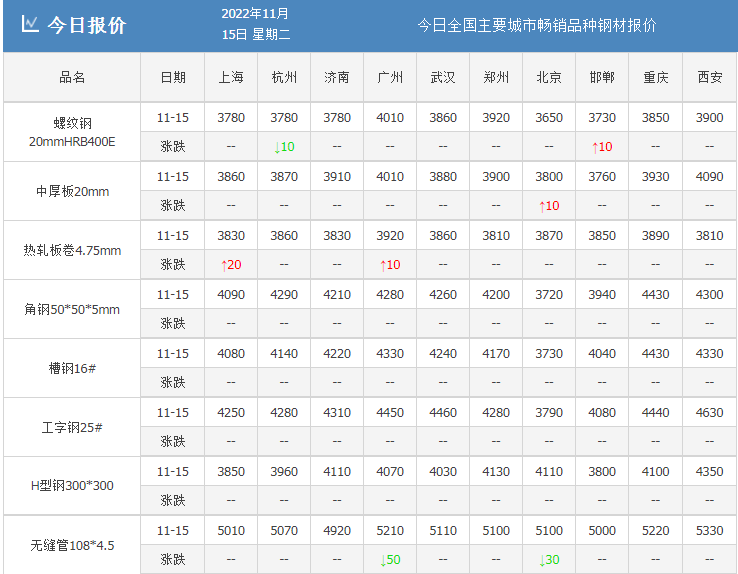The height and width of the screenshot is (574, 738).
Task: Open the H型钢300*300 product row
Action: [72, 486]
